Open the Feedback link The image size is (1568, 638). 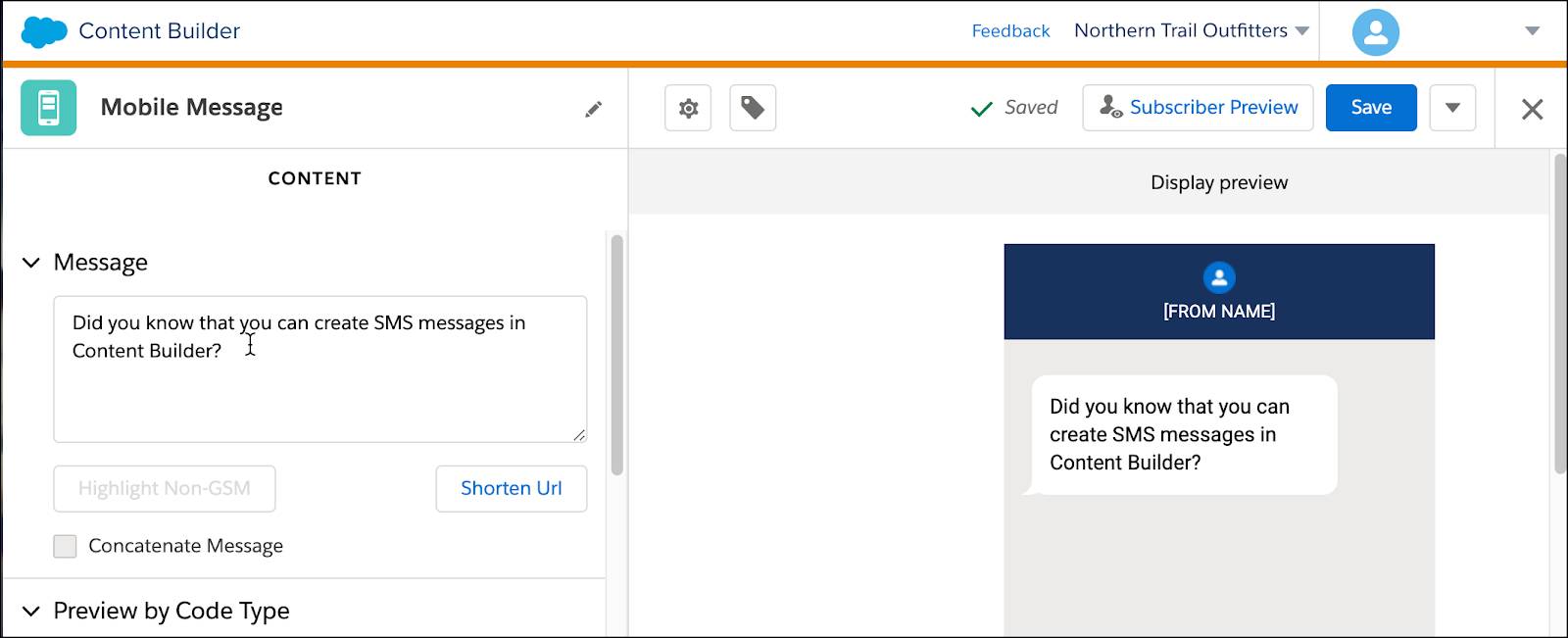(1010, 31)
